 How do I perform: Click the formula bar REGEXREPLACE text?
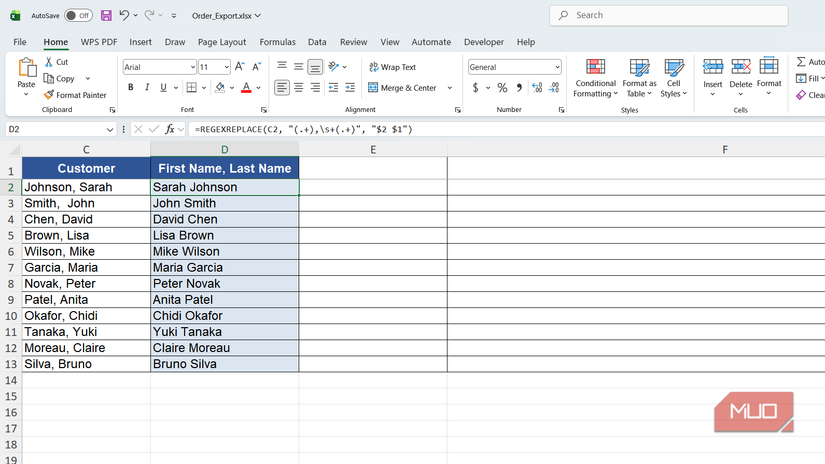tap(303, 129)
